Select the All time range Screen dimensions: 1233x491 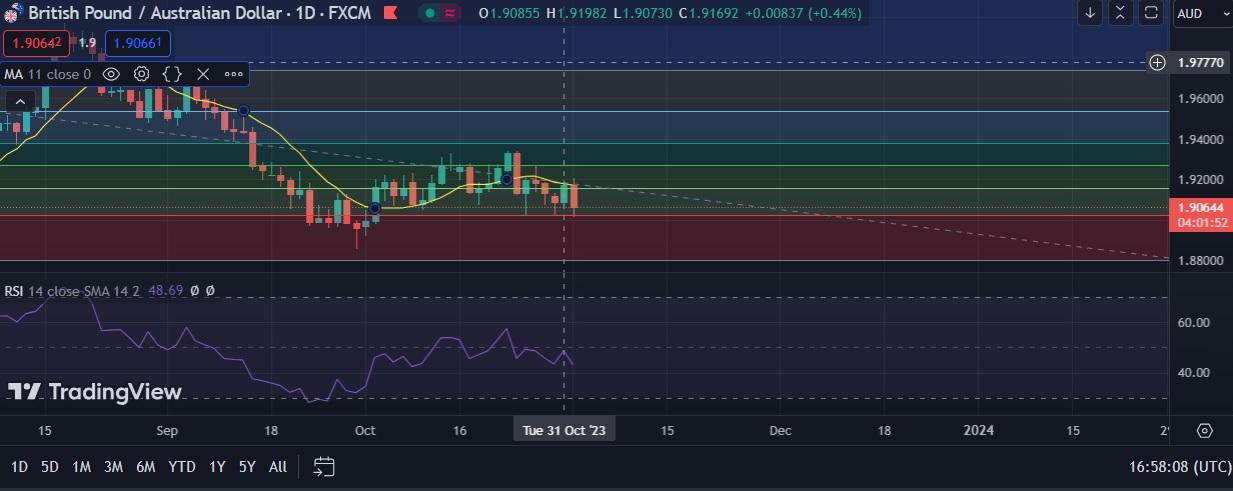click(278, 467)
